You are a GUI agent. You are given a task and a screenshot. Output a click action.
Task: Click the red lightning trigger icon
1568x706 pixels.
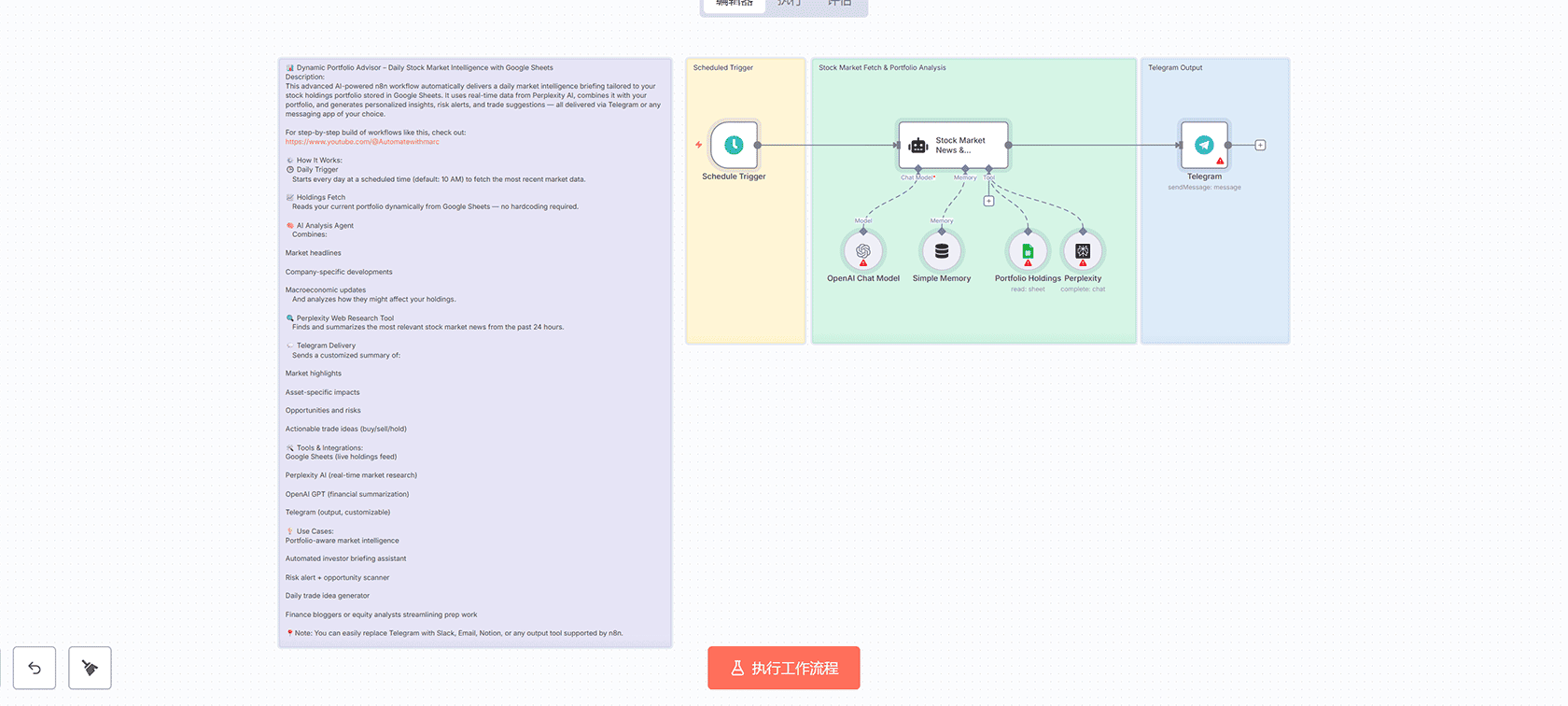click(x=698, y=145)
